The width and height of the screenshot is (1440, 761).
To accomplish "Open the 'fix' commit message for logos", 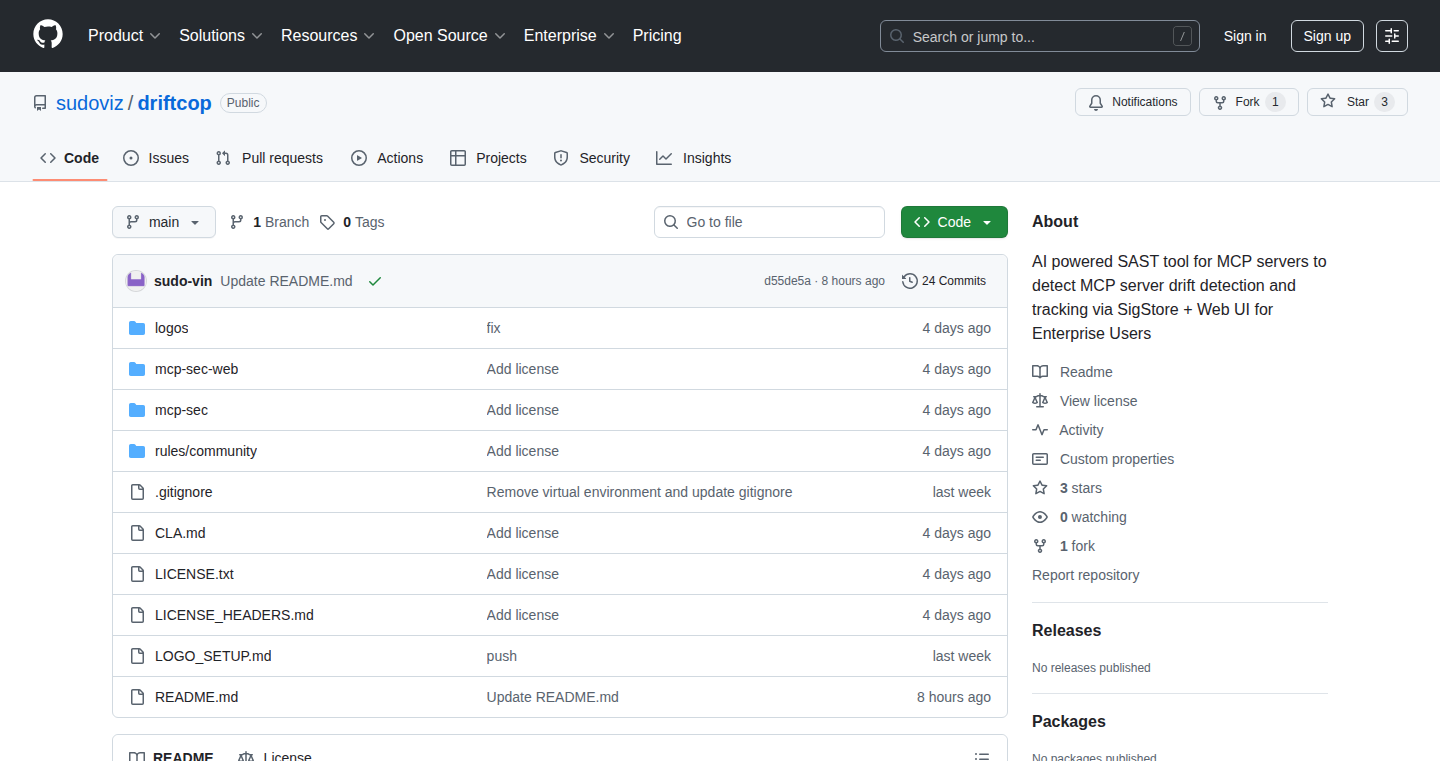I will click(494, 328).
